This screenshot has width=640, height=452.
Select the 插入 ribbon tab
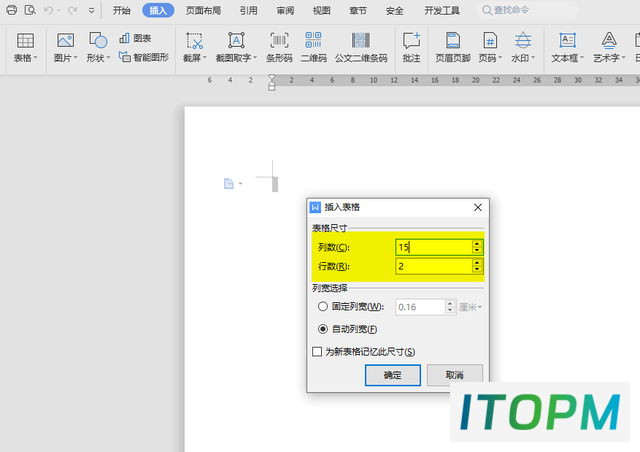(x=158, y=11)
